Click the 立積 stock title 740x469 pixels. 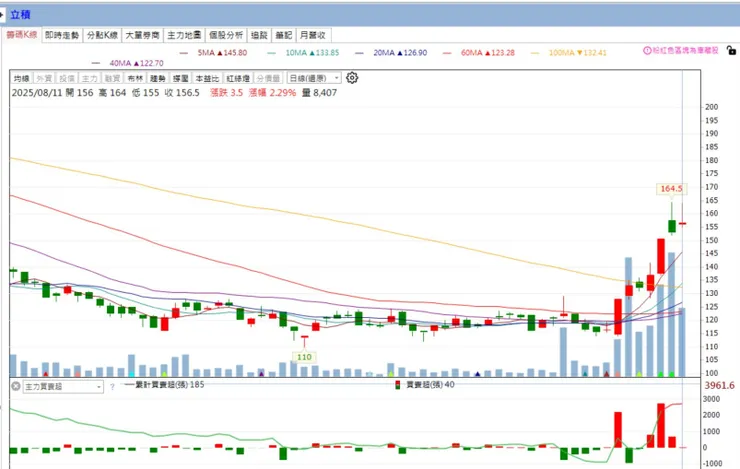tap(20, 15)
